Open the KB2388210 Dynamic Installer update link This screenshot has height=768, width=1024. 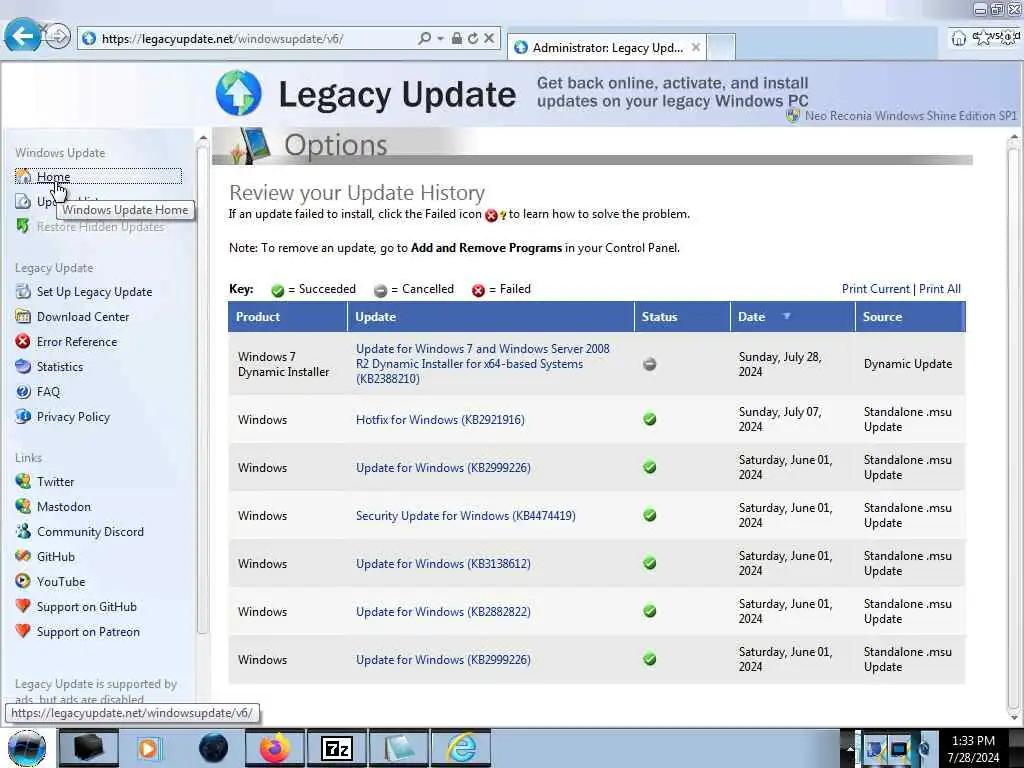click(x=483, y=364)
